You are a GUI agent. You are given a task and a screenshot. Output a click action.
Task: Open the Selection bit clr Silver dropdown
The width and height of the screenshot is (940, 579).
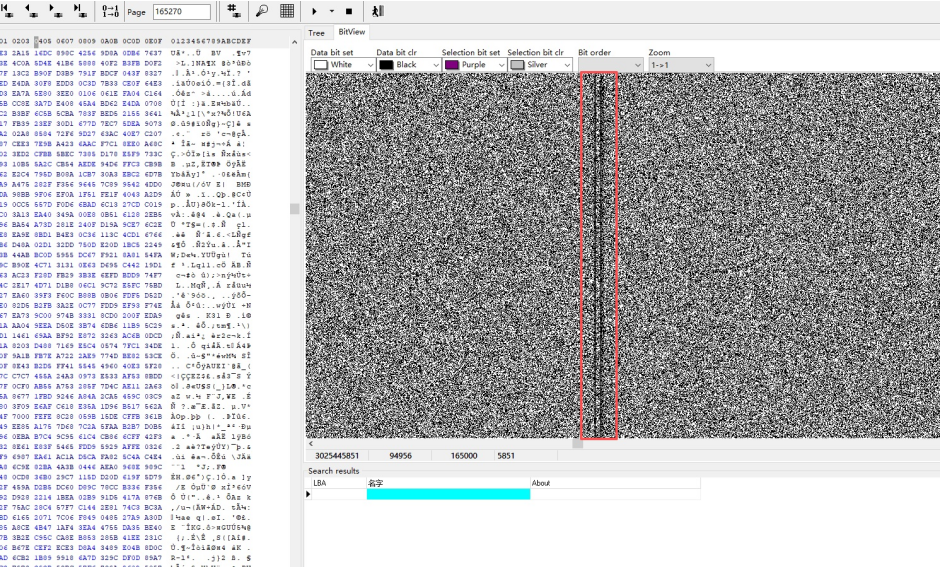coord(540,65)
